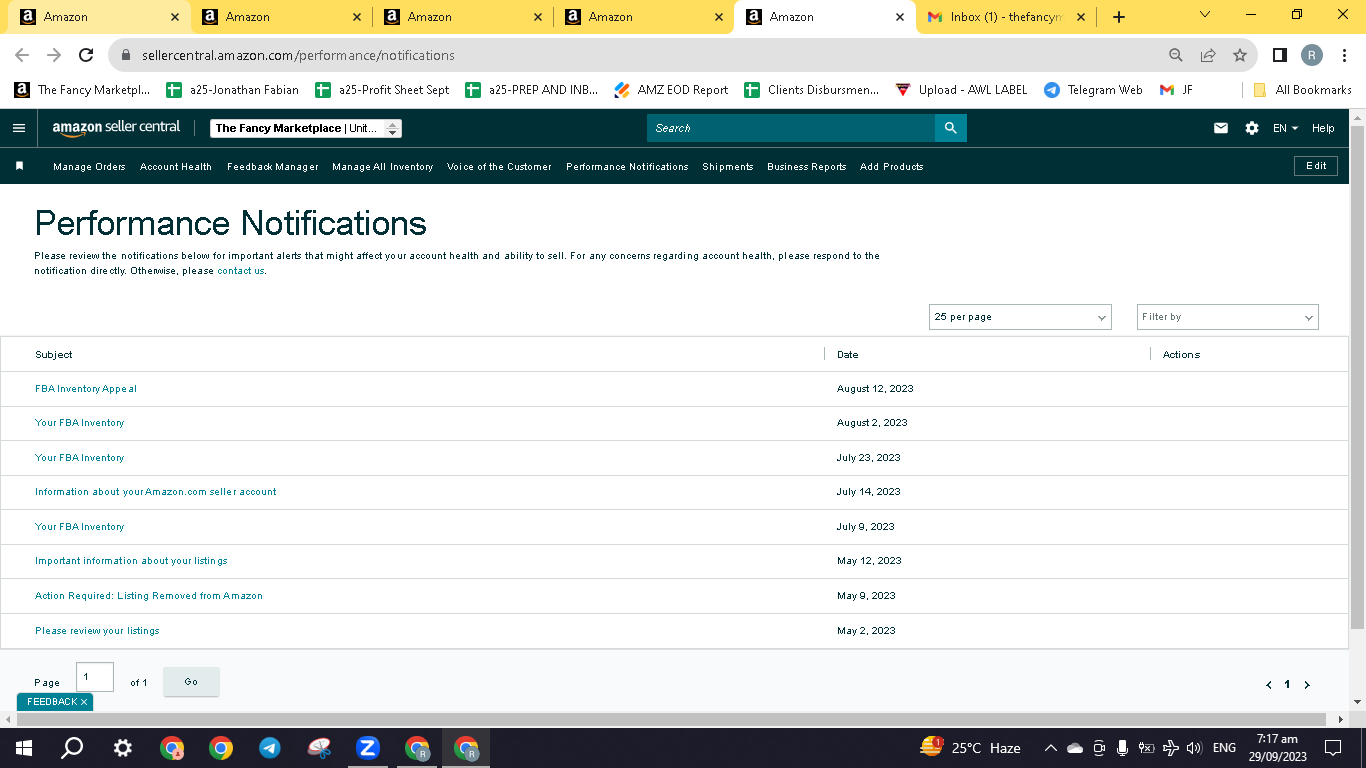1366x768 pixels.
Task: Open Manage Orders in the nav bar
Action: 89,167
